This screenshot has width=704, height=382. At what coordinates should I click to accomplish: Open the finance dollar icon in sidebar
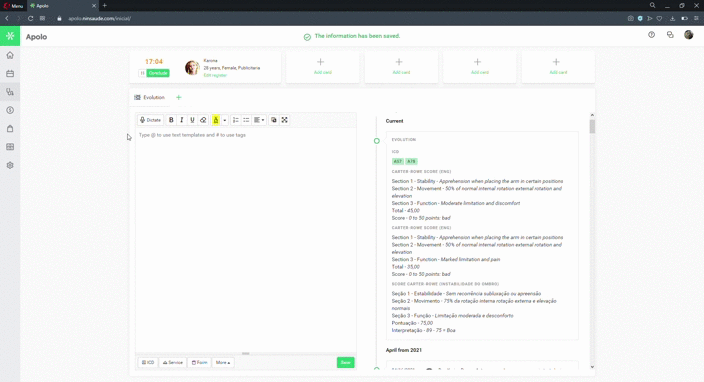[10, 110]
